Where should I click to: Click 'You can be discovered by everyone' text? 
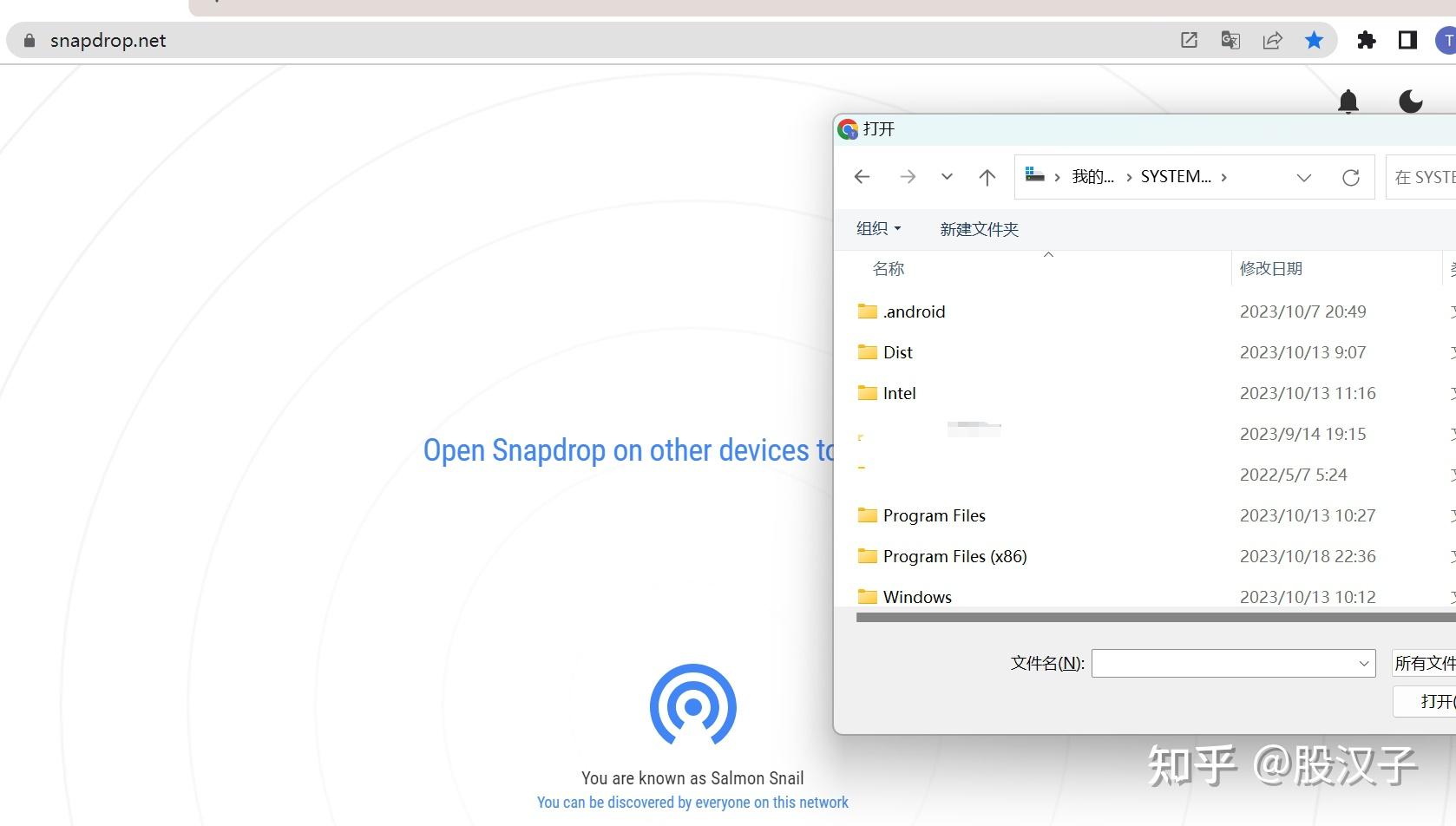coord(692,803)
